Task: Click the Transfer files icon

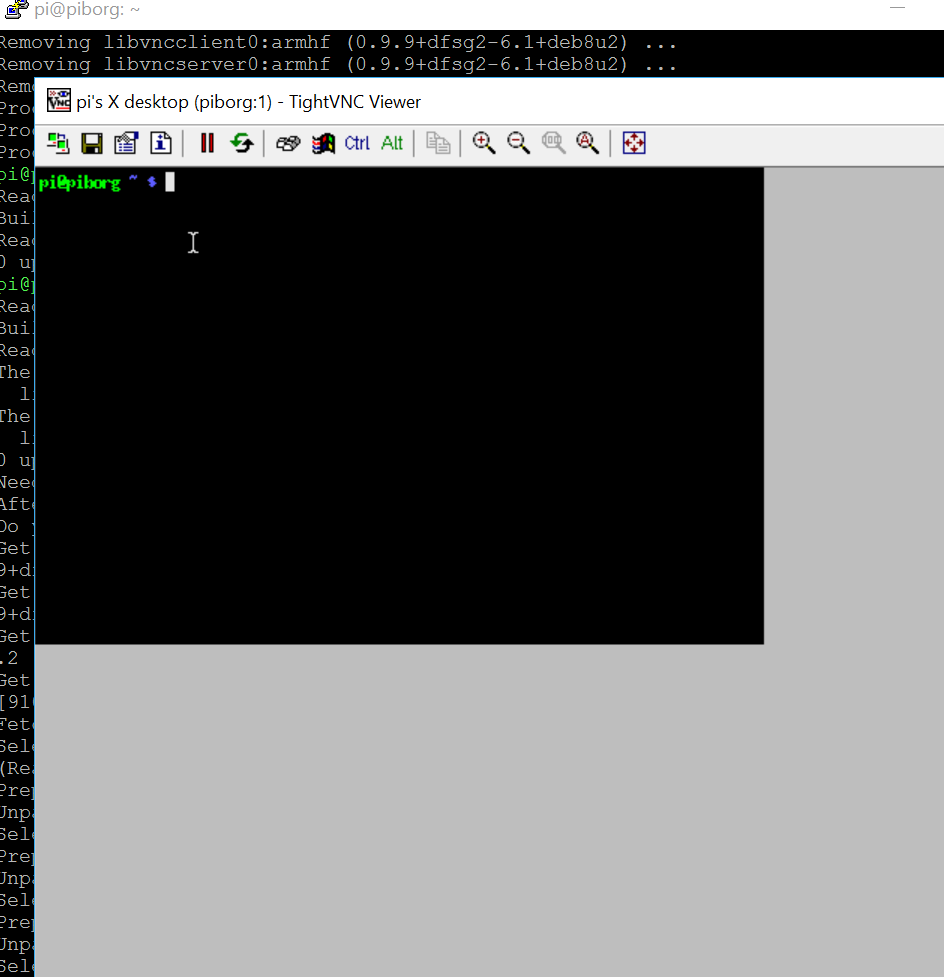Action: click(438, 143)
